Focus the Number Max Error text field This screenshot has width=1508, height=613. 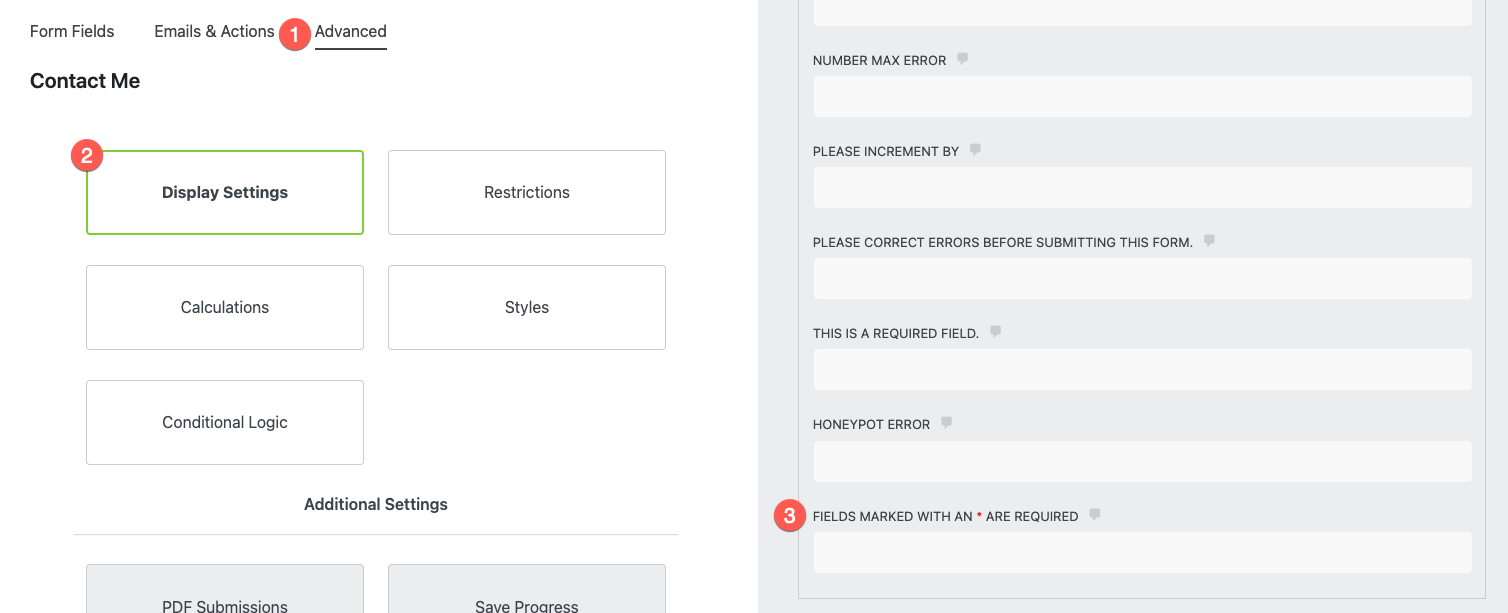pos(1142,97)
